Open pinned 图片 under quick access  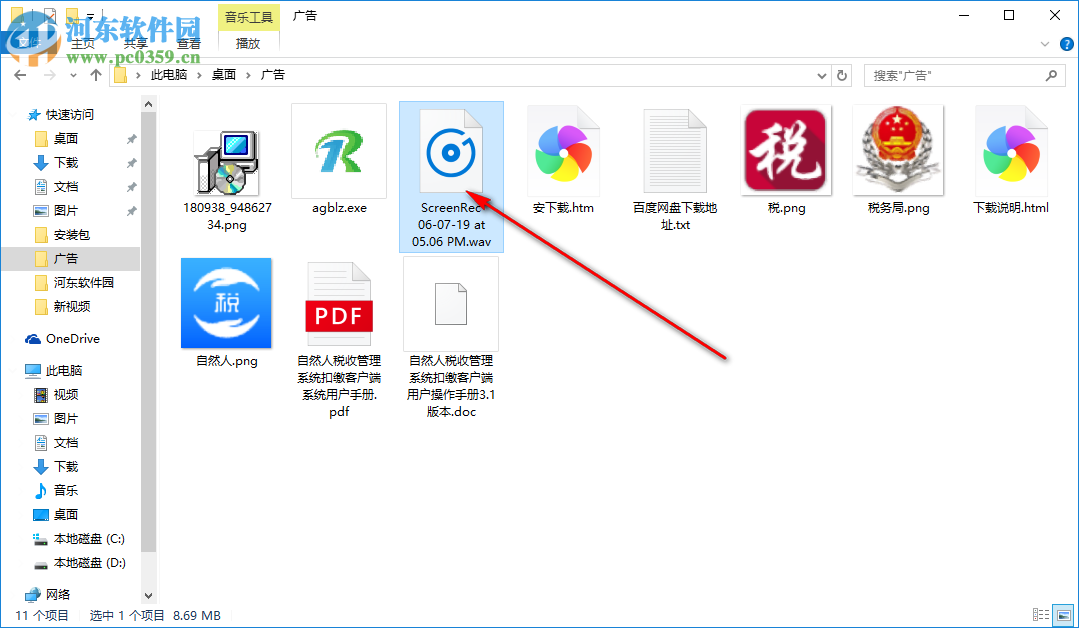click(x=65, y=211)
